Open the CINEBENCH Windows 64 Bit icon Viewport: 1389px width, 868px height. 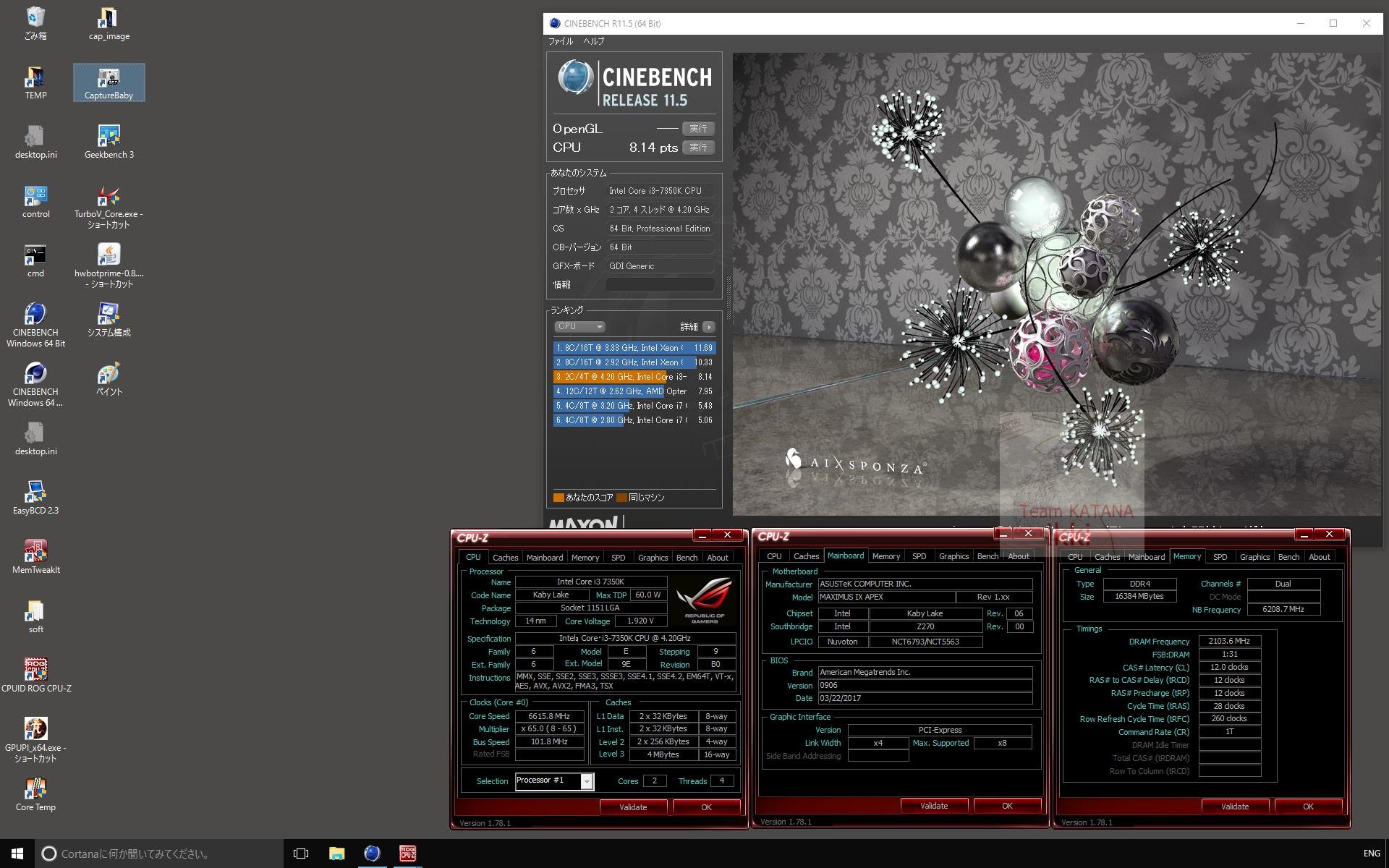tap(35, 325)
